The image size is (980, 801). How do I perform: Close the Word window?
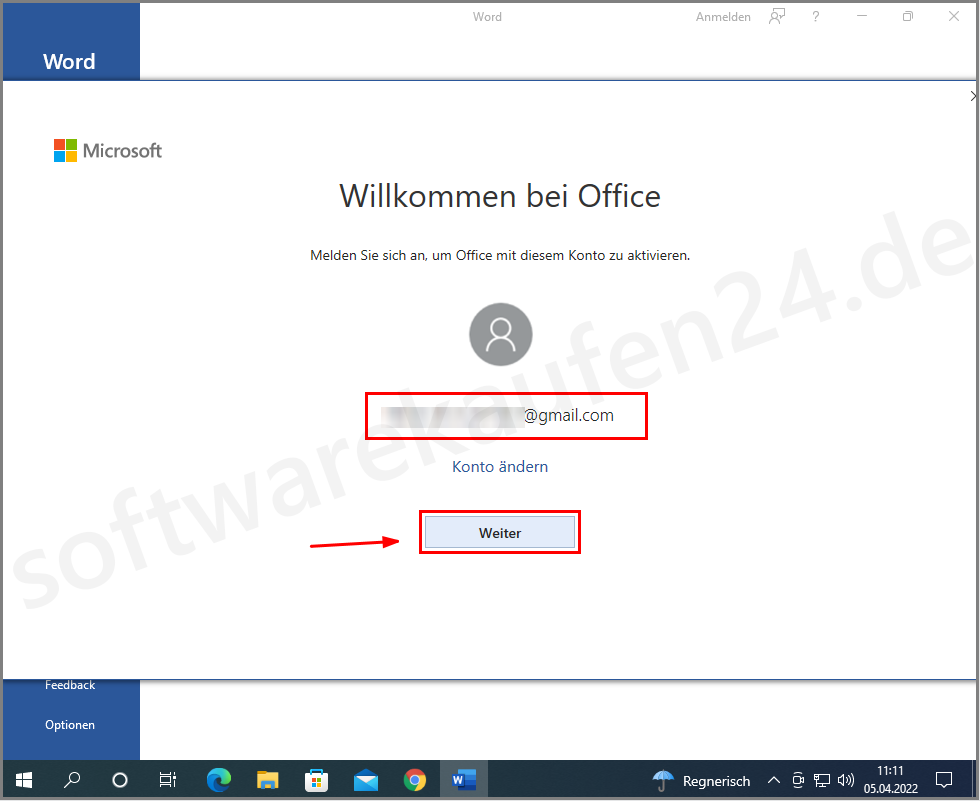(954, 17)
